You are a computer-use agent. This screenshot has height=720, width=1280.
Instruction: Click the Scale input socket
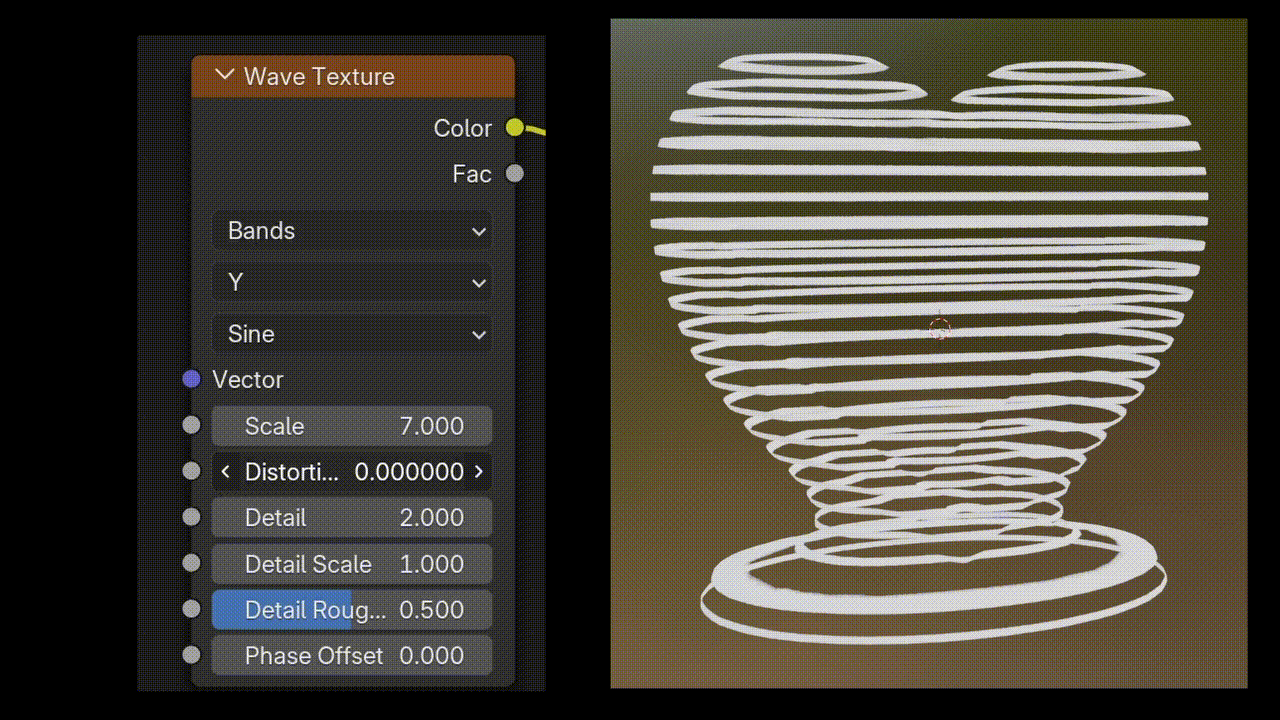(192, 425)
